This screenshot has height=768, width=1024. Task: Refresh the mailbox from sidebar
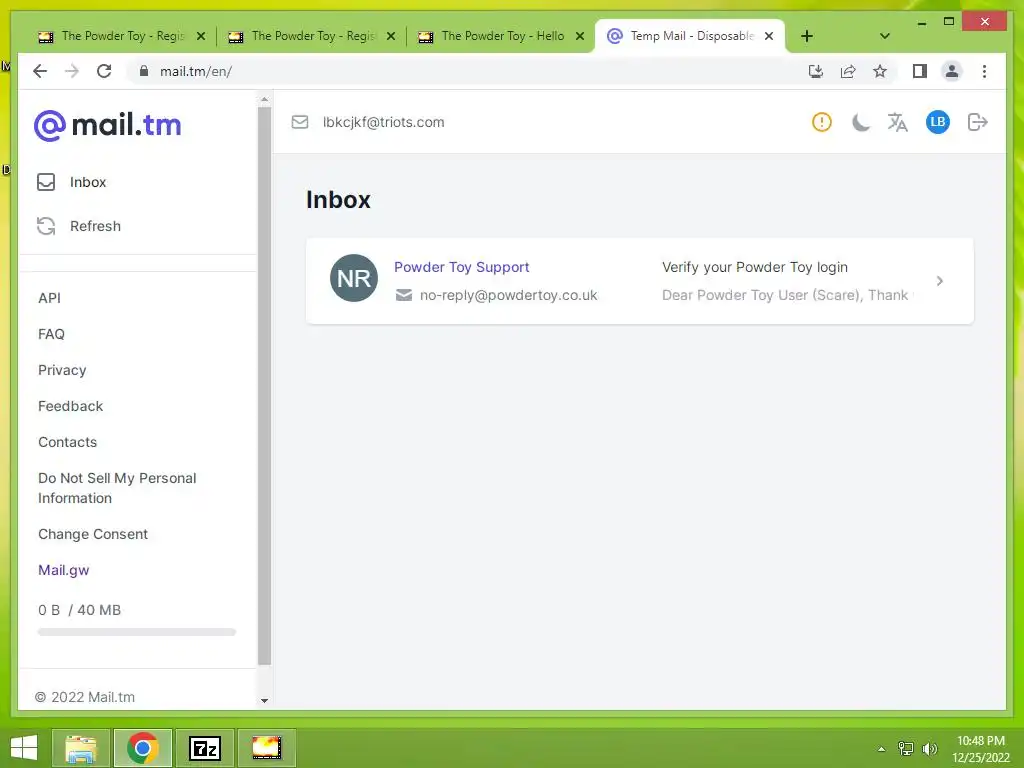[79, 226]
